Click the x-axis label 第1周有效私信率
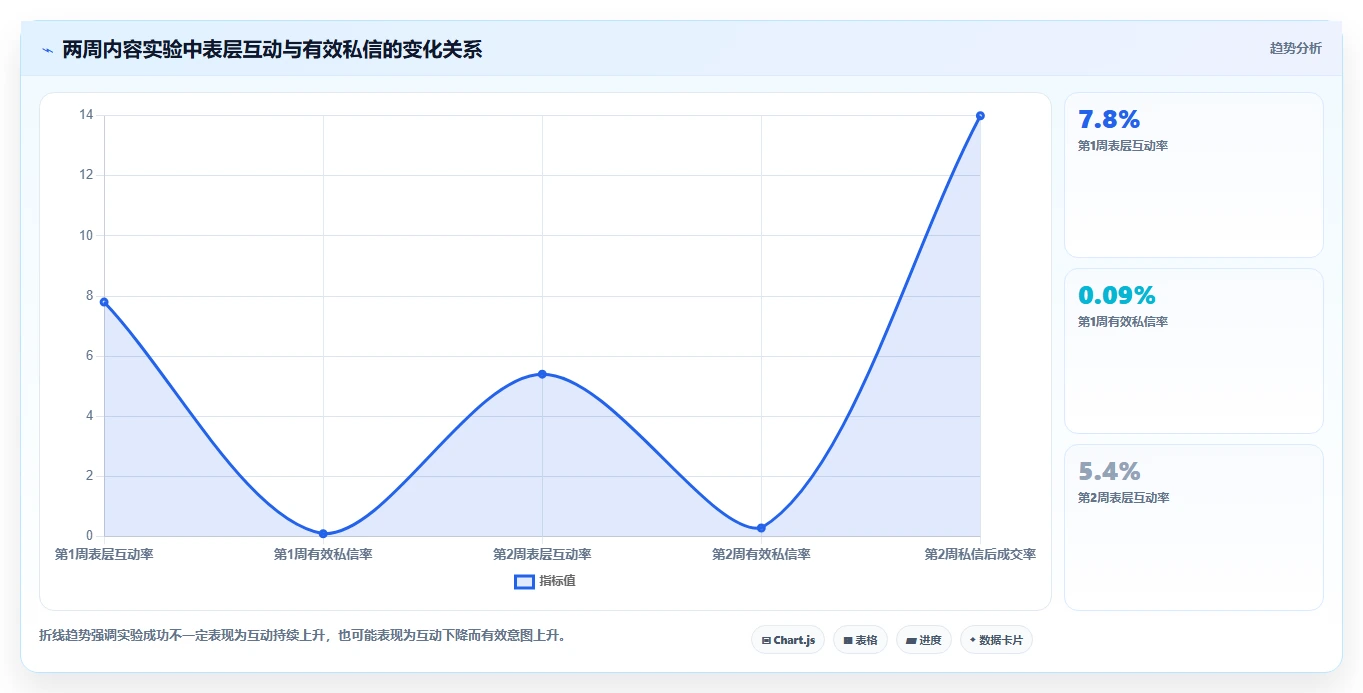 tap(323, 554)
